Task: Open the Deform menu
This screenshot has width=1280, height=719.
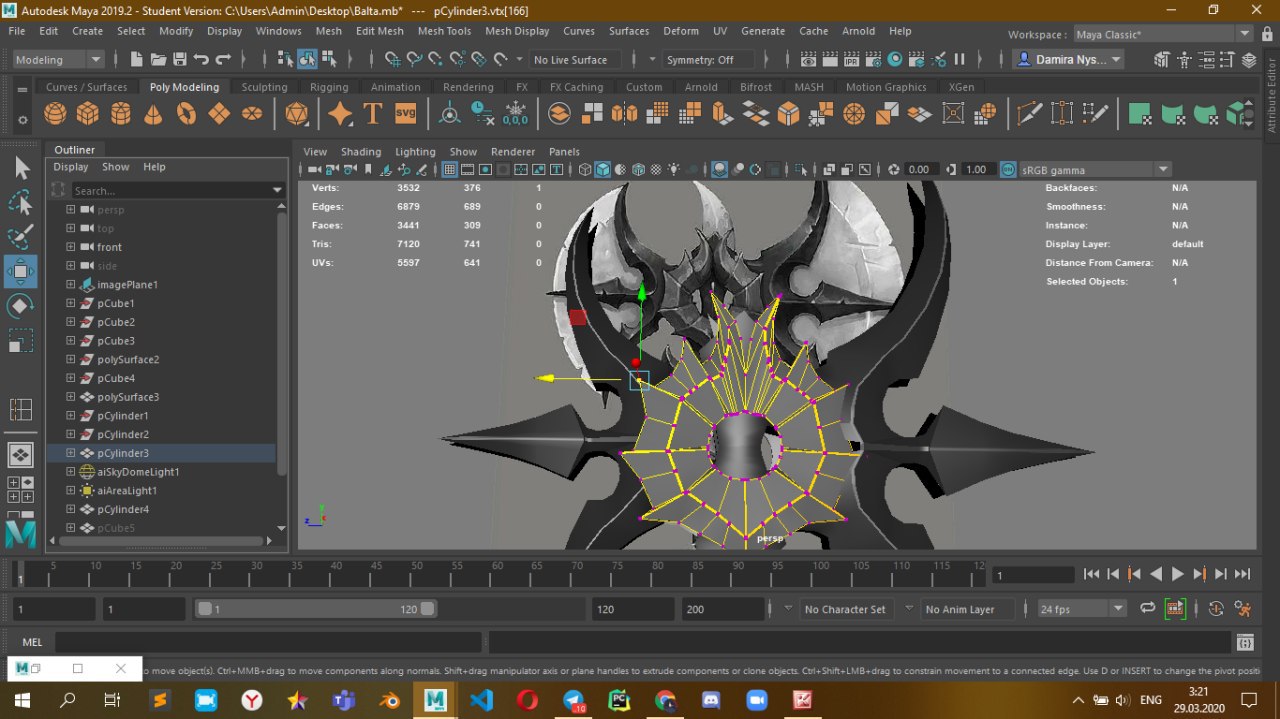Action: click(x=681, y=31)
